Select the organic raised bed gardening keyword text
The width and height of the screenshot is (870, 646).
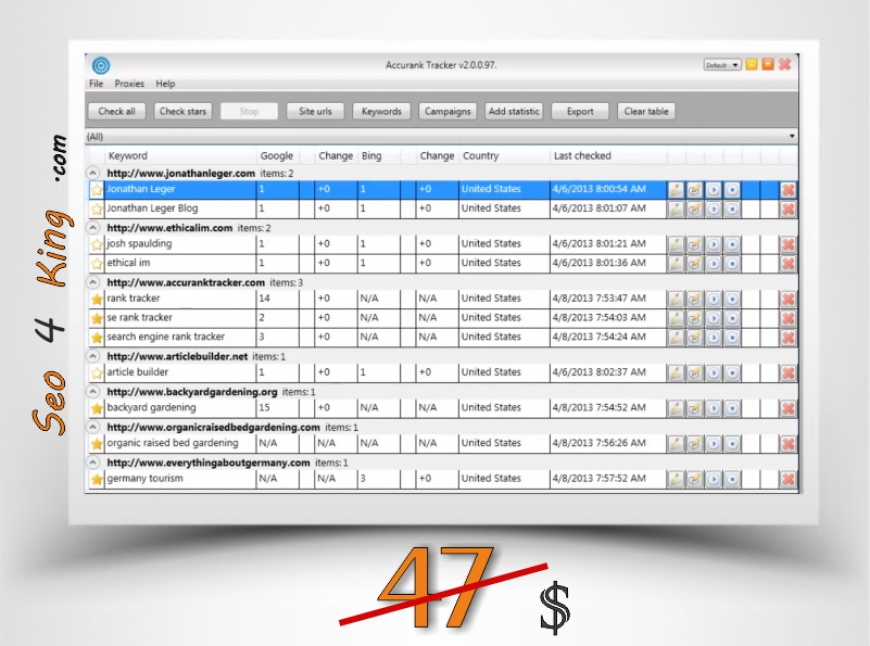[x=173, y=443]
